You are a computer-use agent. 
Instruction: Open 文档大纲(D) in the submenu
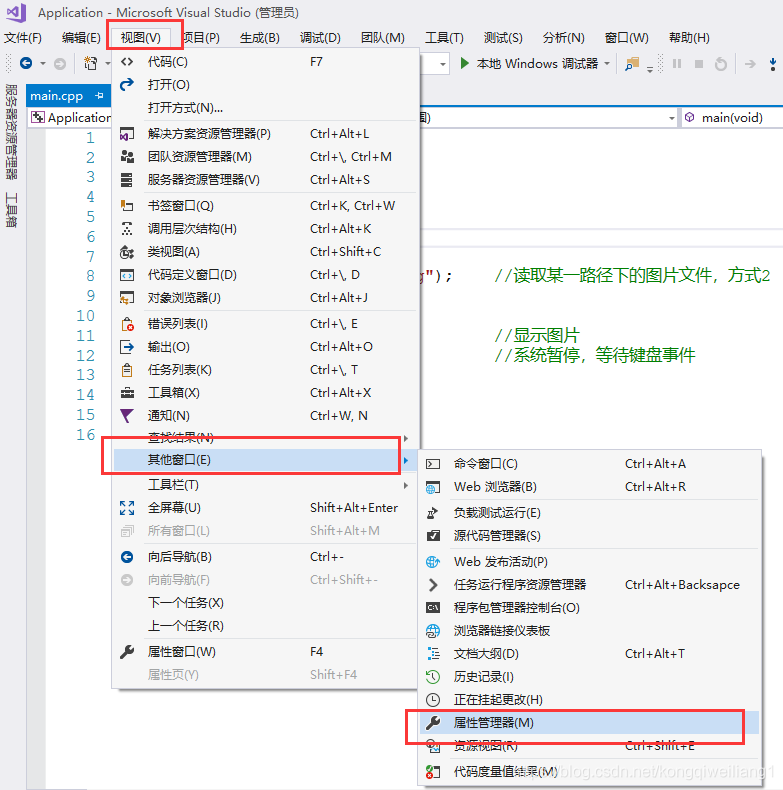590,653
